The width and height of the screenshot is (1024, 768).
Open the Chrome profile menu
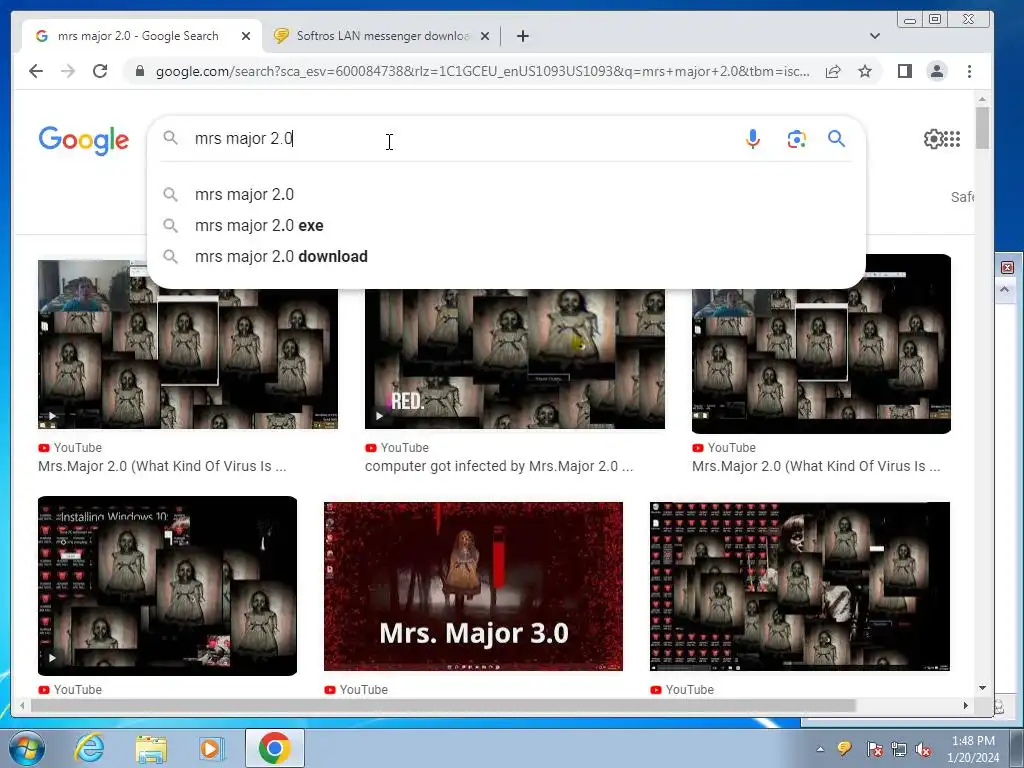tap(936, 71)
